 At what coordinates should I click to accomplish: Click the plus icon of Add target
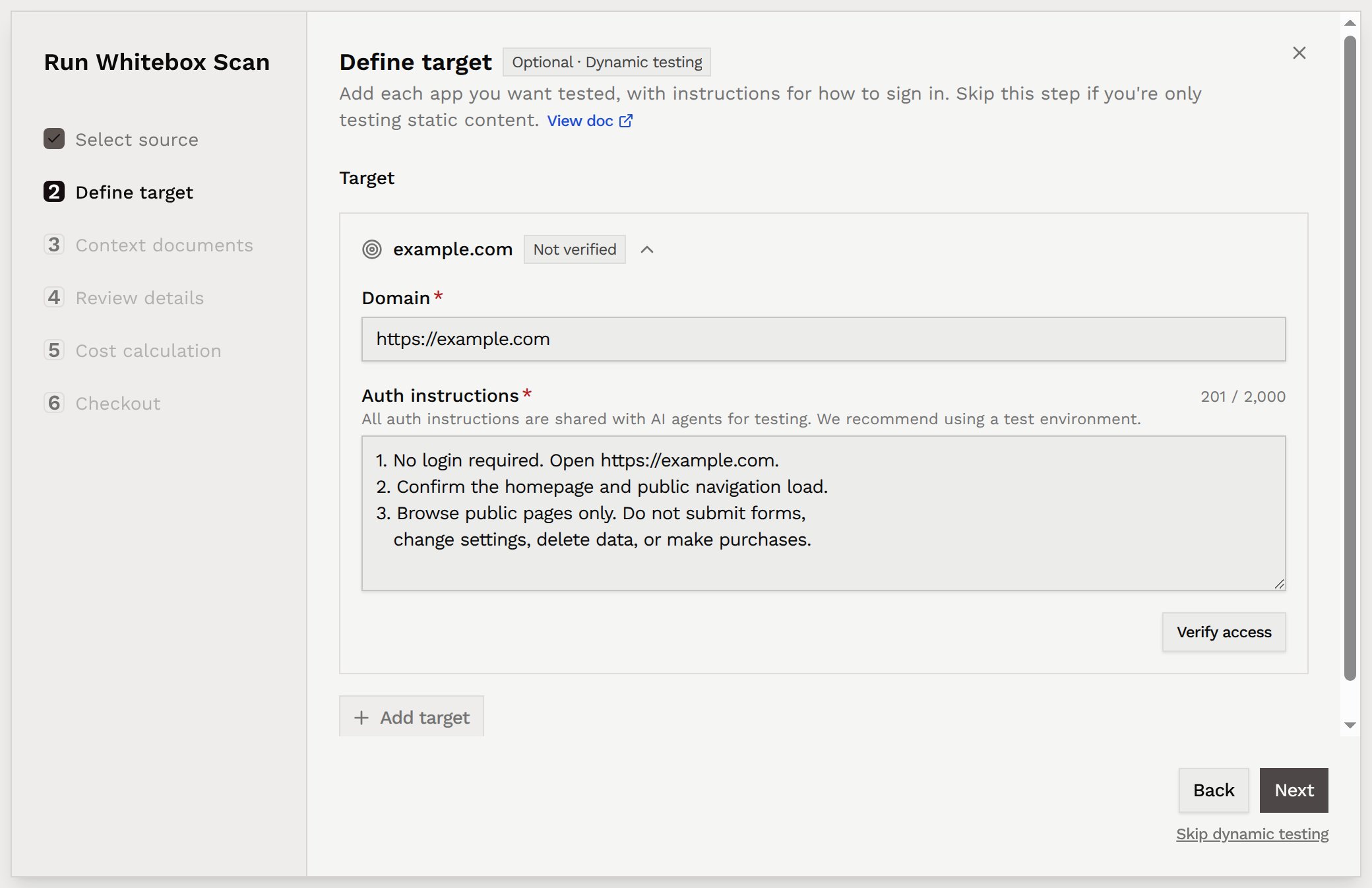(361, 718)
